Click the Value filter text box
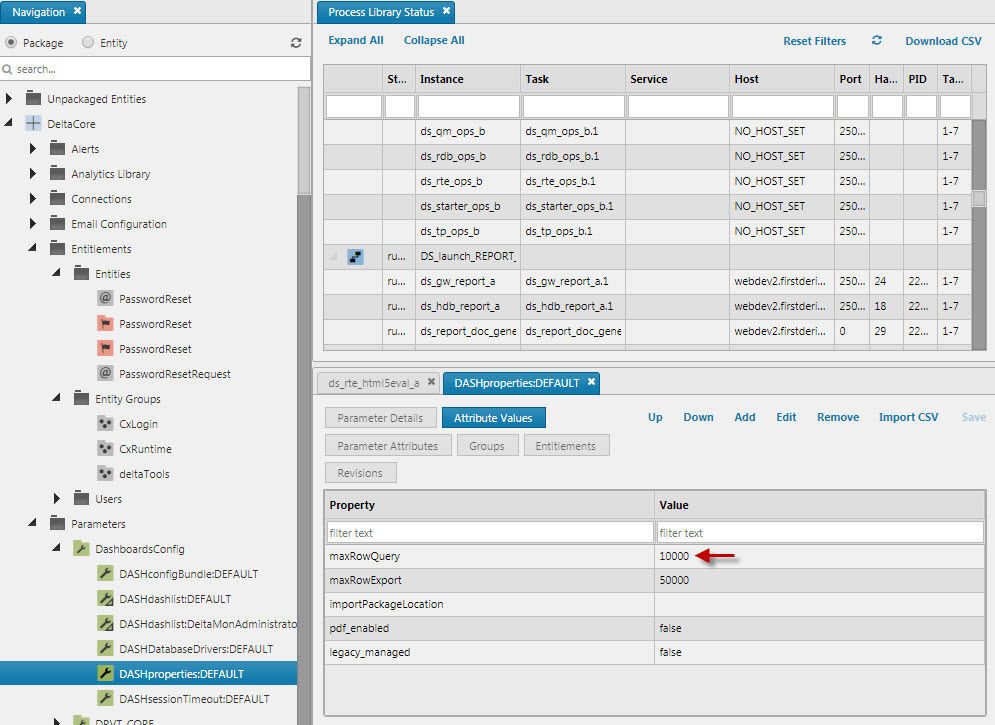The width and height of the screenshot is (995, 725). point(820,532)
